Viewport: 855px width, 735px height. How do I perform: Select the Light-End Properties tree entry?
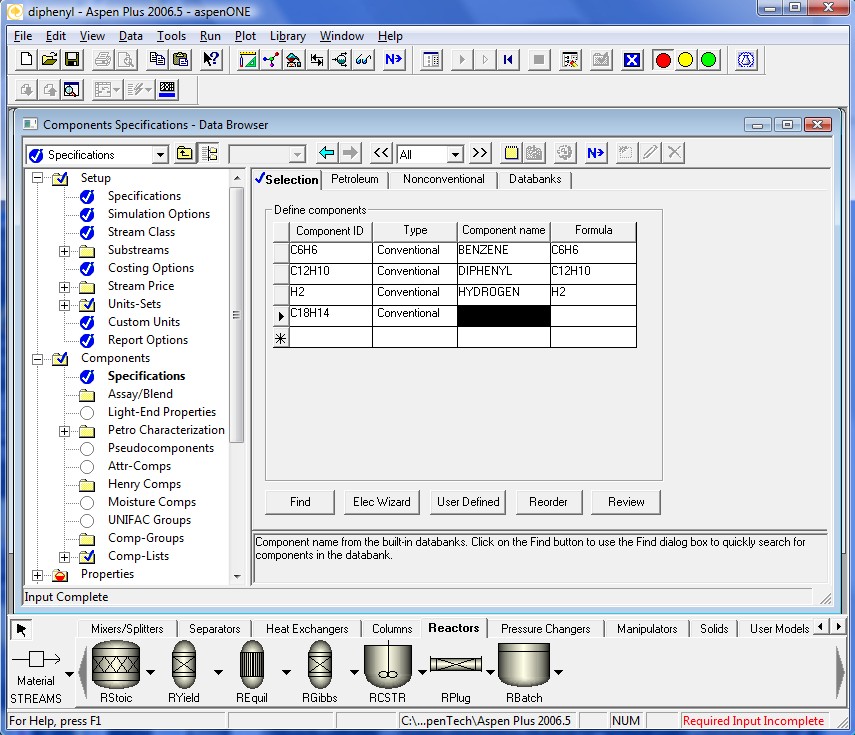[161, 412]
